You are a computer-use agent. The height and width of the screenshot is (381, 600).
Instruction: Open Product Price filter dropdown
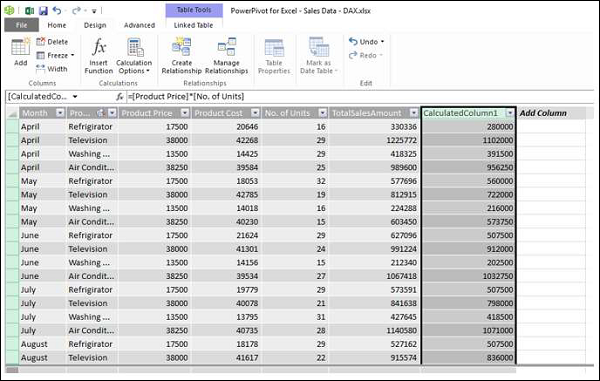[x=185, y=113]
